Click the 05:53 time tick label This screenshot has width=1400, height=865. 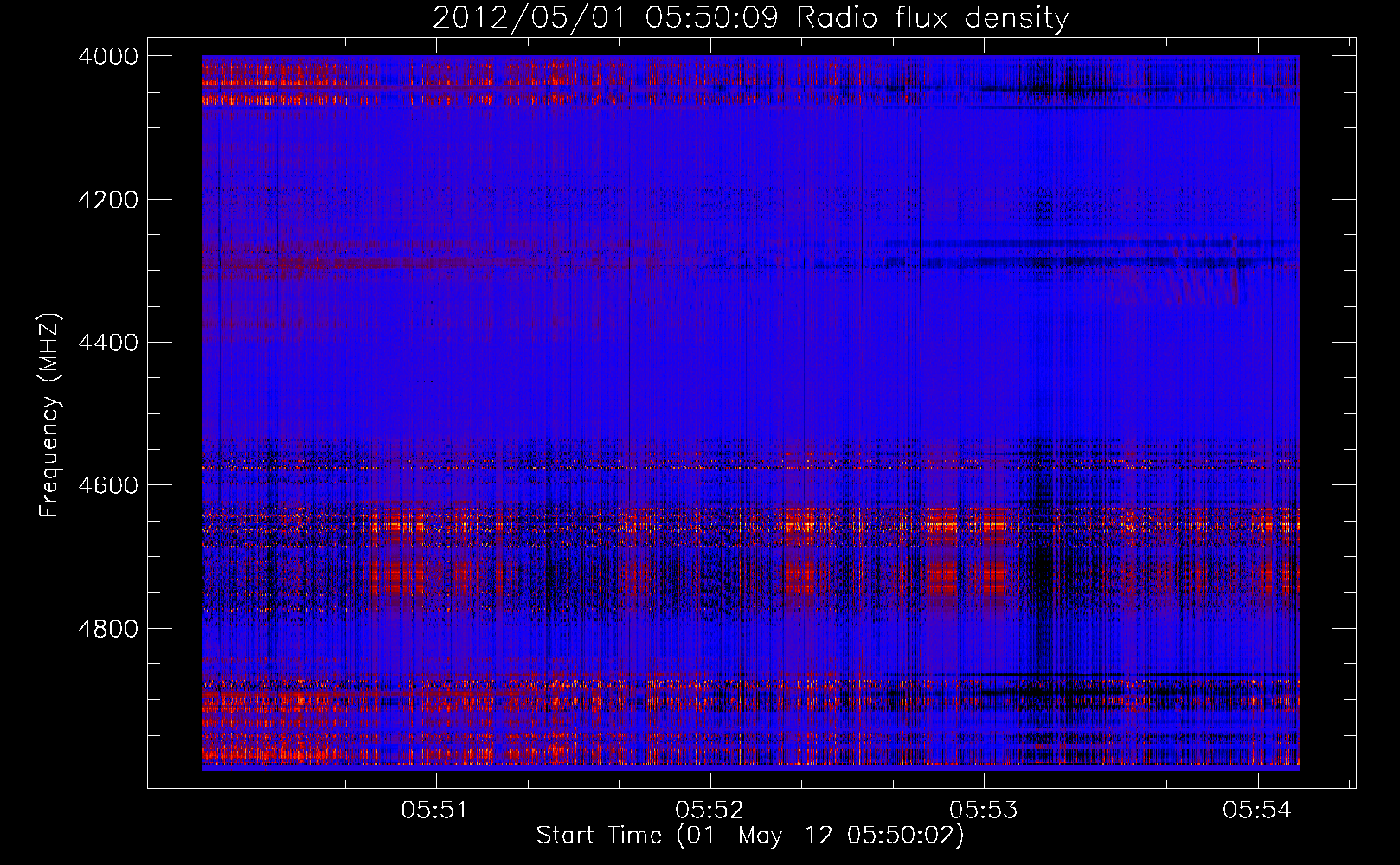[x=984, y=810]
